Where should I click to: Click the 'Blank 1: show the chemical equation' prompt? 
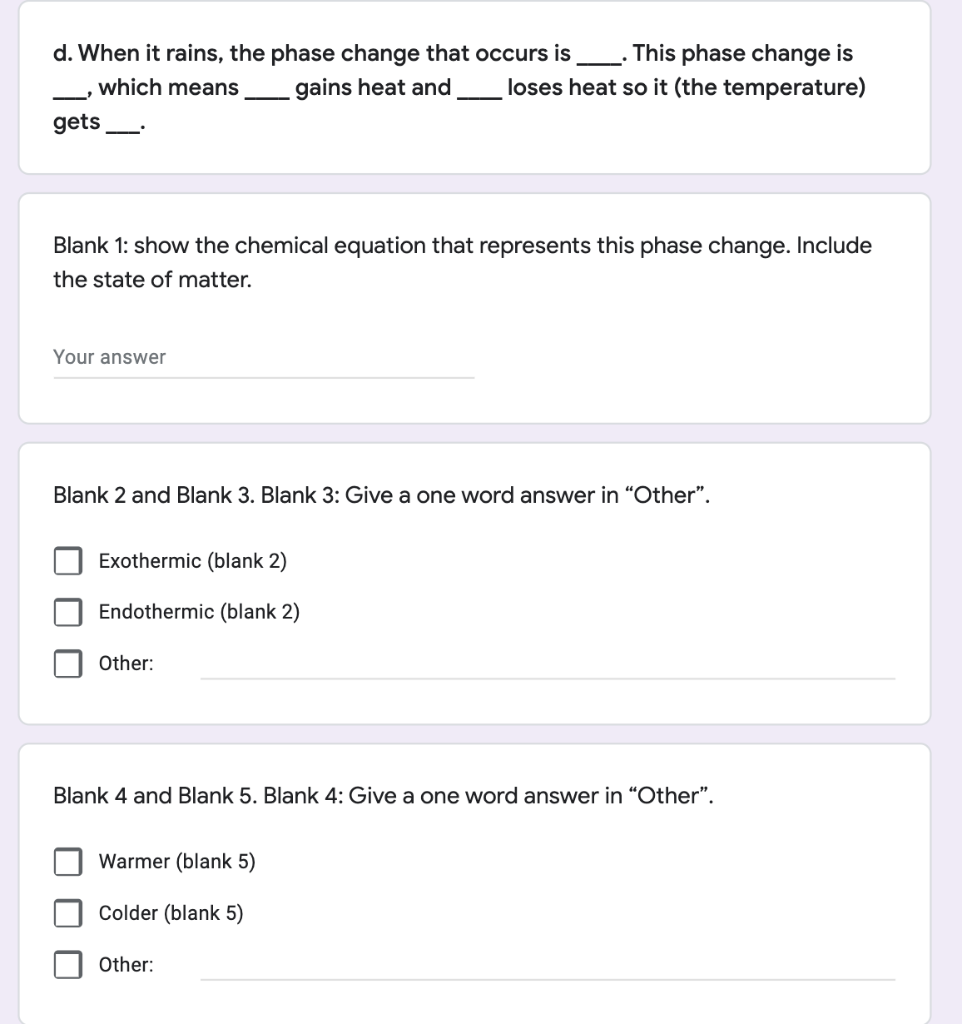point(462,246)
